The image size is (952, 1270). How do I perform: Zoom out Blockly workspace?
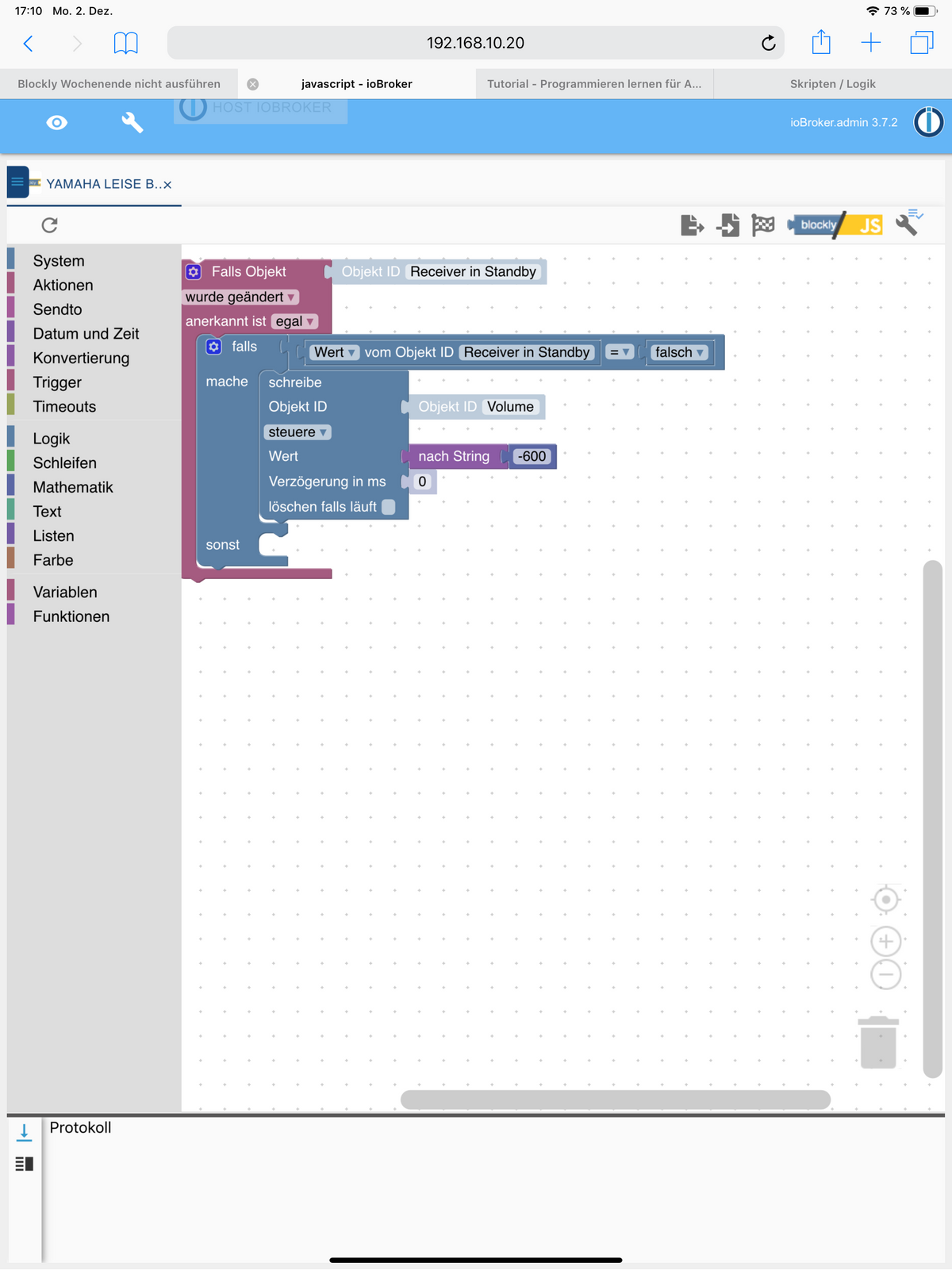click(x=886, y=974)
